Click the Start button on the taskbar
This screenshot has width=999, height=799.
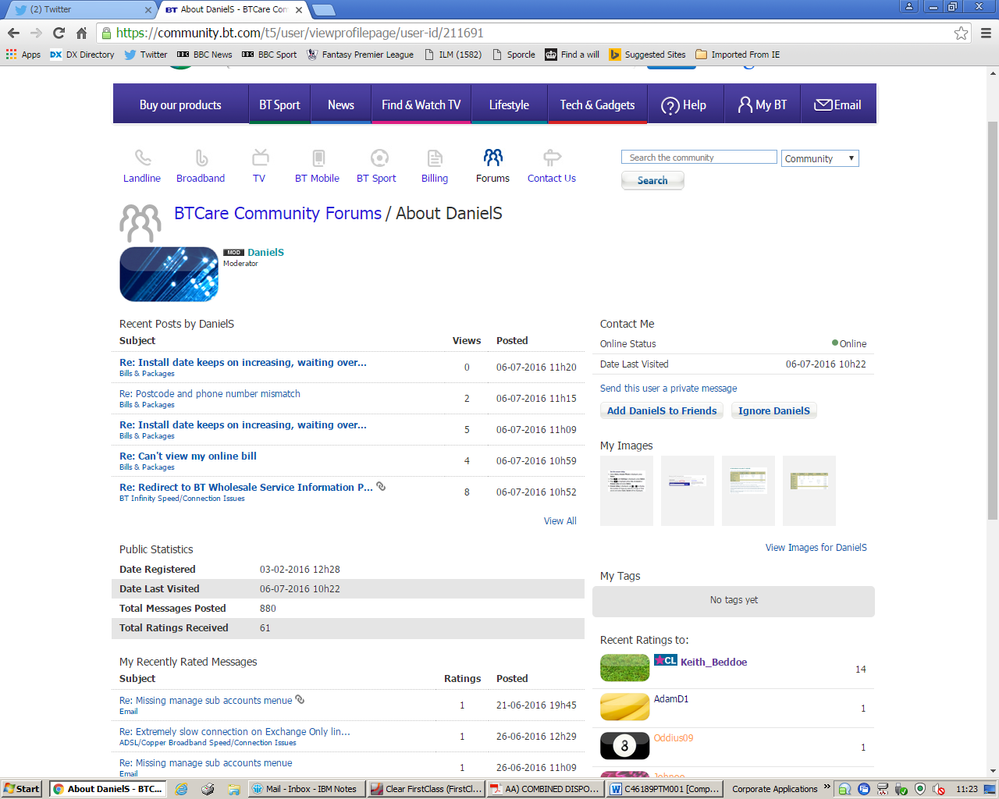pos(22,789)
